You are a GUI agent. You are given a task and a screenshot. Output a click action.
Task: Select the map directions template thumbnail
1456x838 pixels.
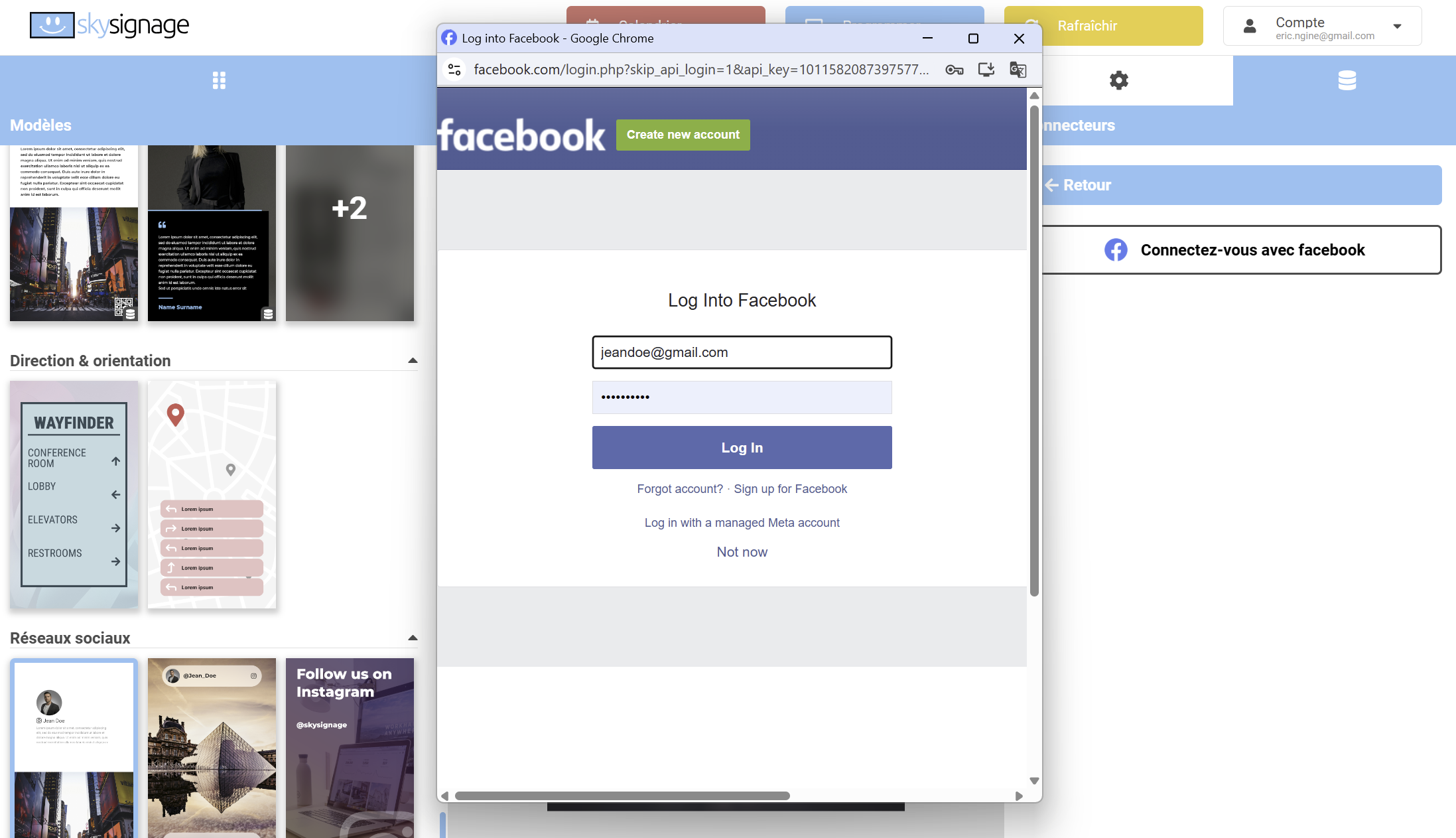(212, 494)
